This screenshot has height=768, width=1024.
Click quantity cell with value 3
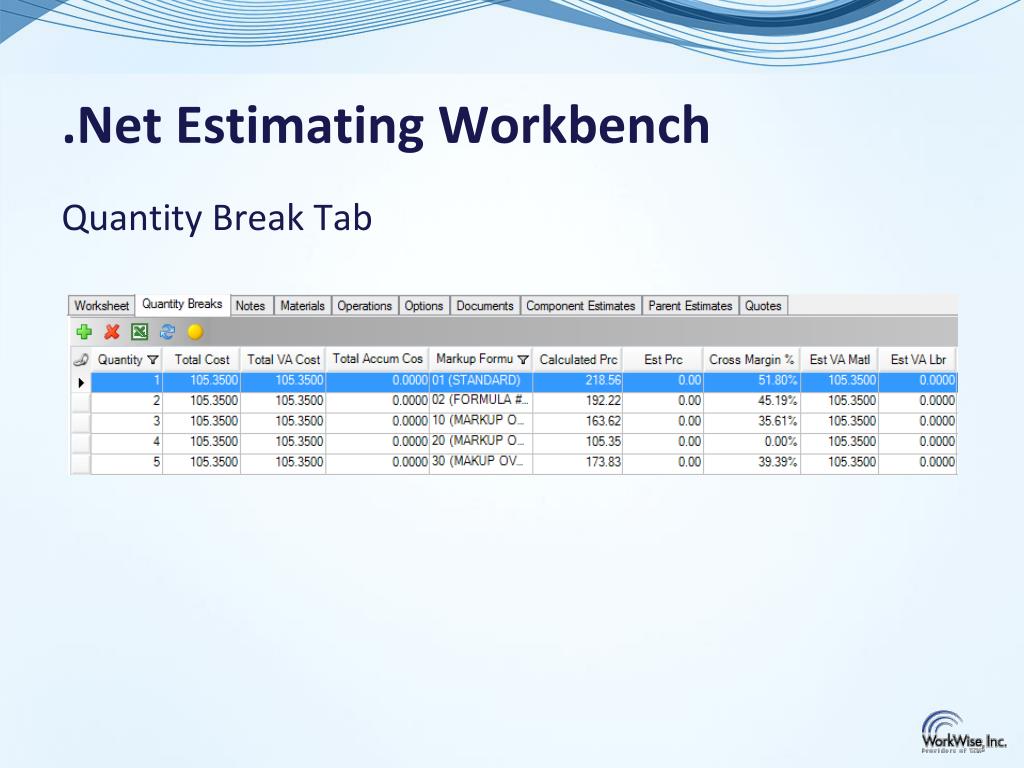(127, 421)
